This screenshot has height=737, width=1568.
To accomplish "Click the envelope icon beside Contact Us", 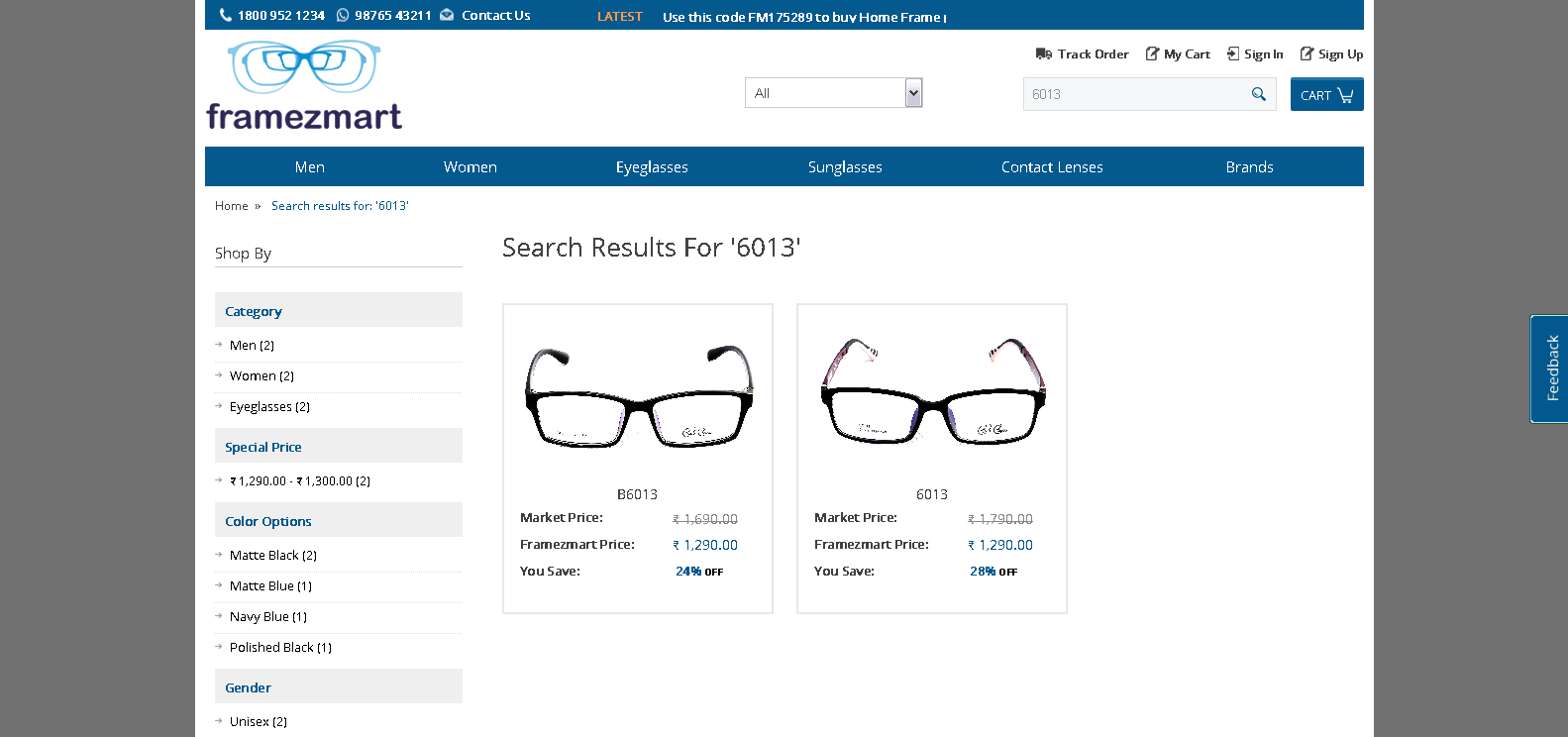I will [447, 15].
